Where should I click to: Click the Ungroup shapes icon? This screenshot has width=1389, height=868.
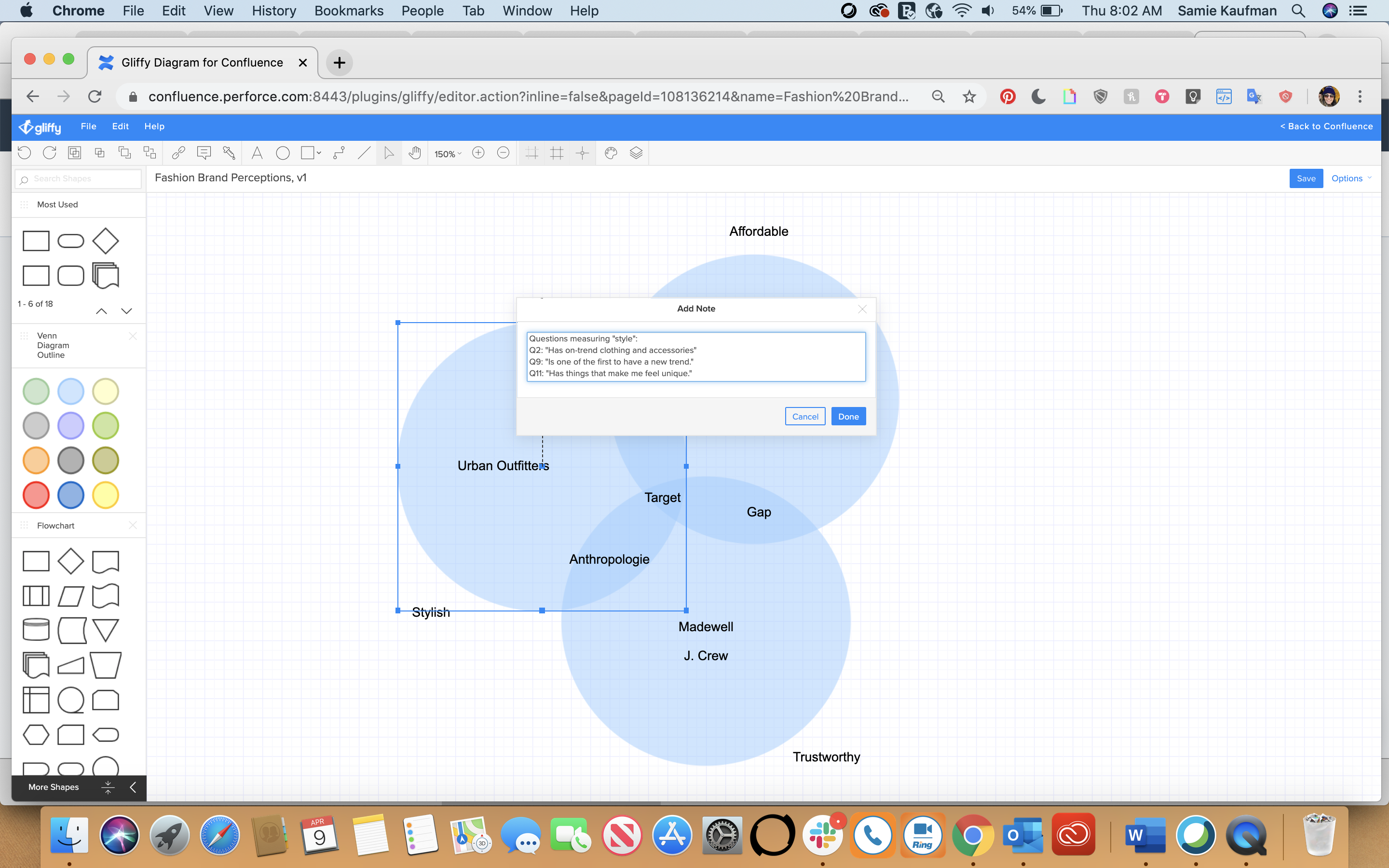click(x=99, y=153)
